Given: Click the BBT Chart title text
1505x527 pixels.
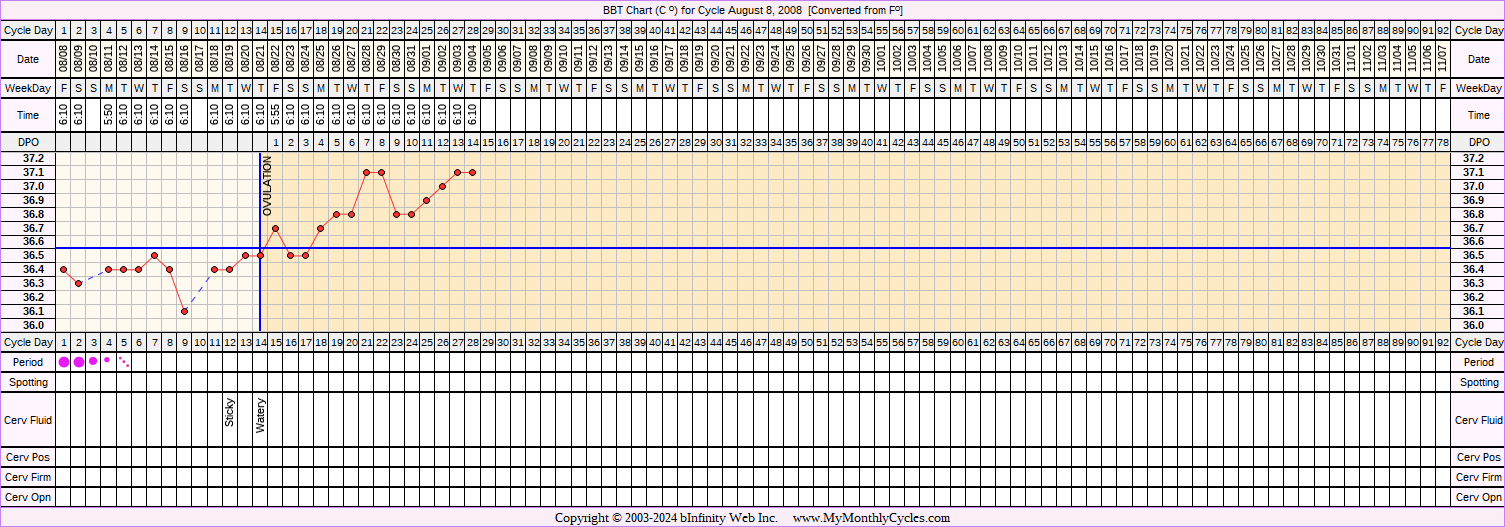Looking at the screenshot, I should [752, 9].
